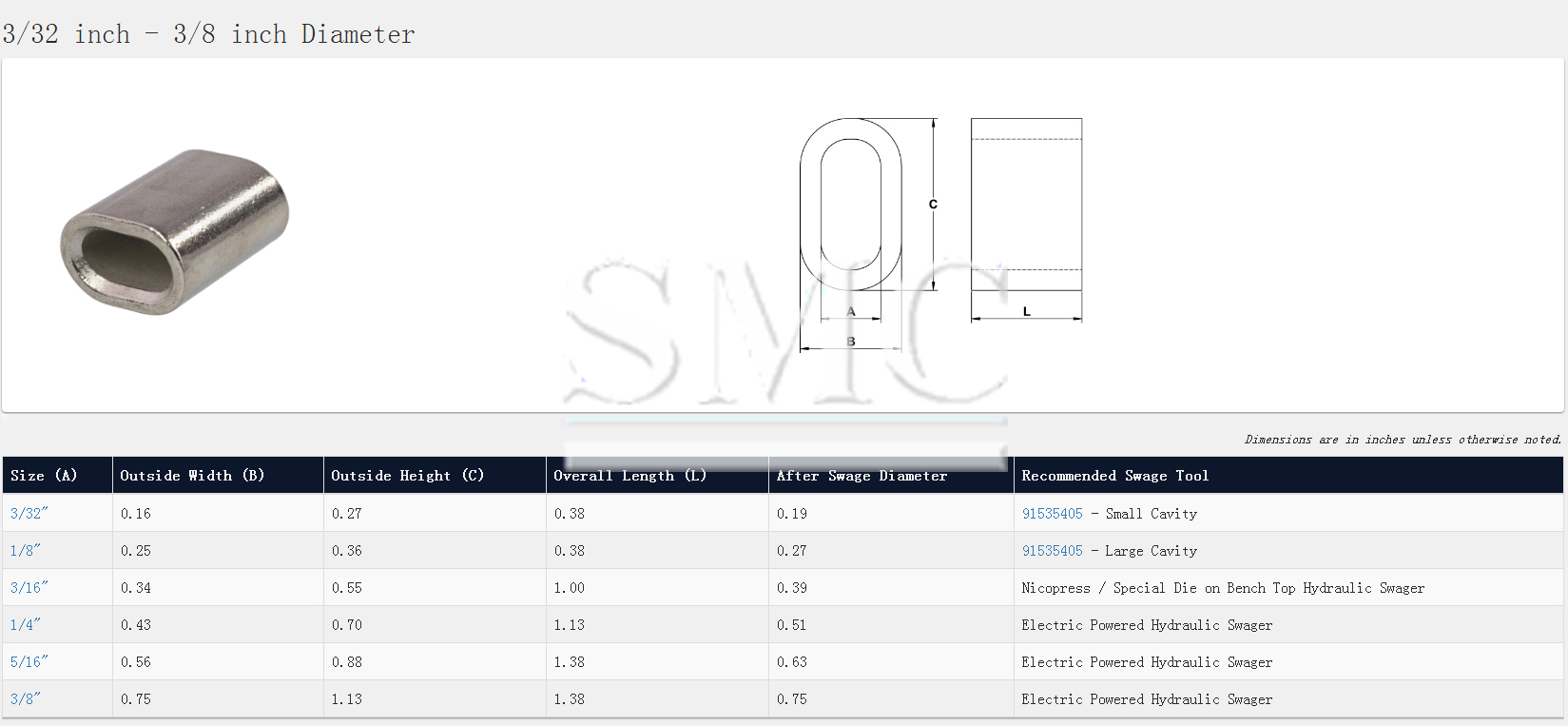The image size is (1568, 726).
Task: Click the 3/8" size link
Action: [x=25, y=699]
